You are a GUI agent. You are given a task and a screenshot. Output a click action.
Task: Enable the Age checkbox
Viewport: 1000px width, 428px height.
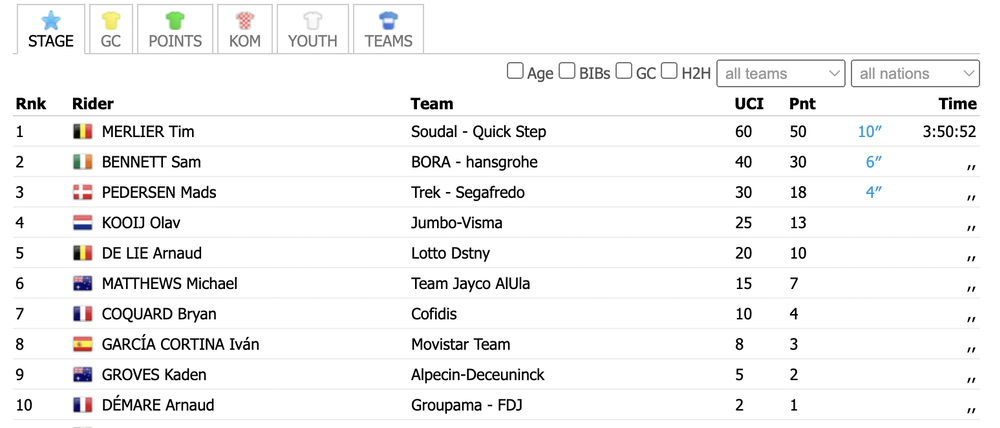click(x=515, y=71)
